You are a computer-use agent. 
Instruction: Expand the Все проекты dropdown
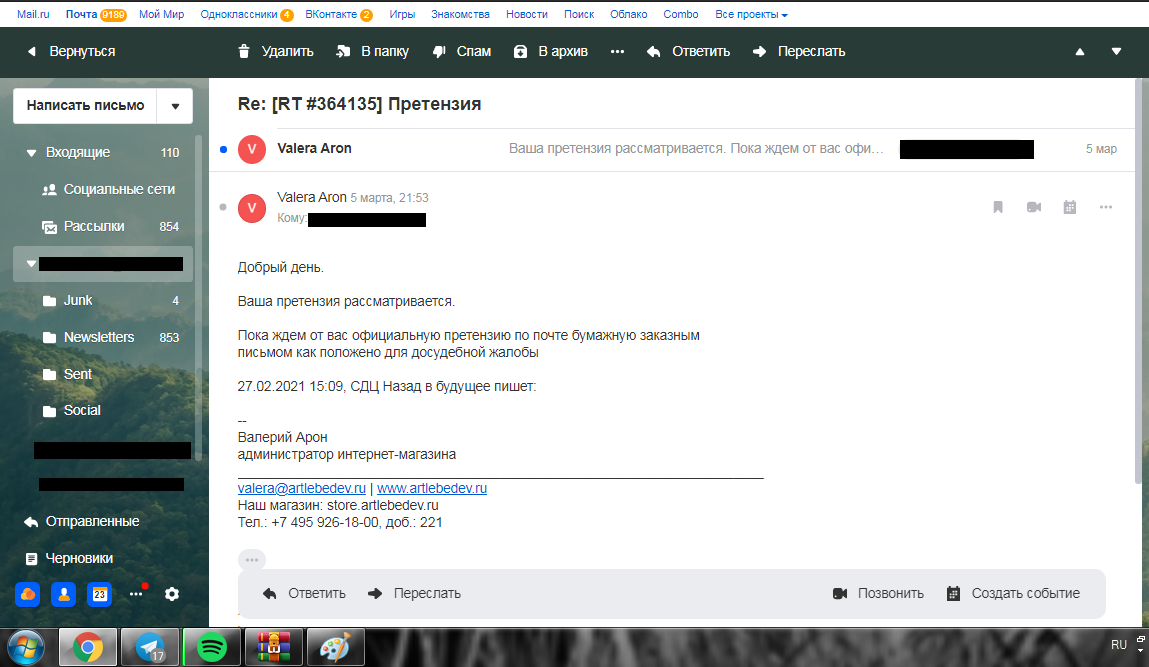pyautogui.click(x=751, y=15)
